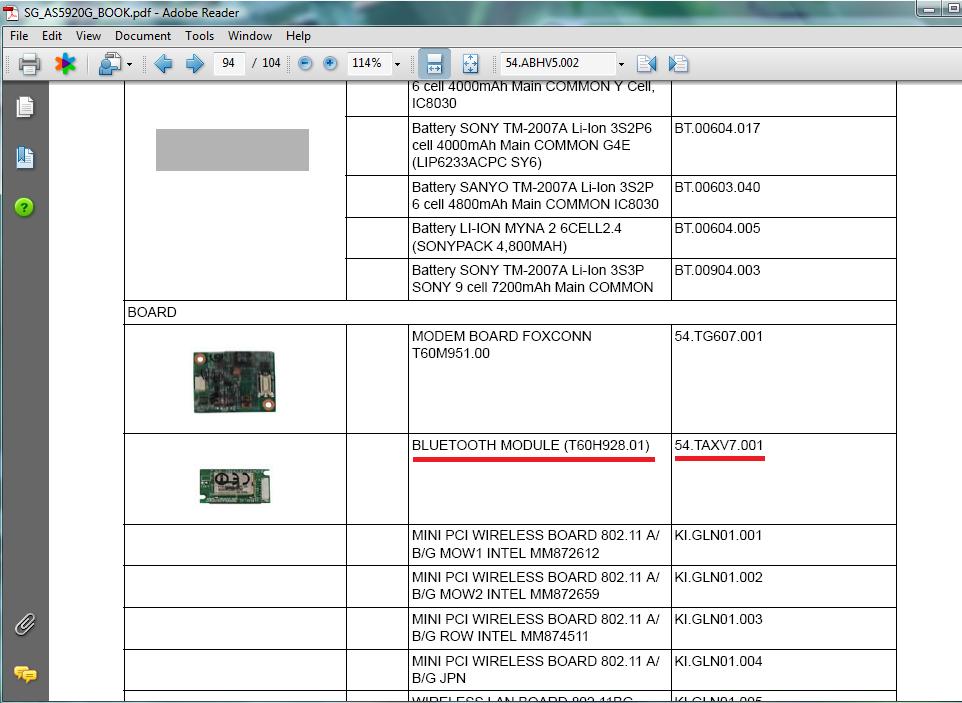Click the wireless board ROW INTEL MM874511 description
This screenshot has height=703, width=962.
point(536,628)
